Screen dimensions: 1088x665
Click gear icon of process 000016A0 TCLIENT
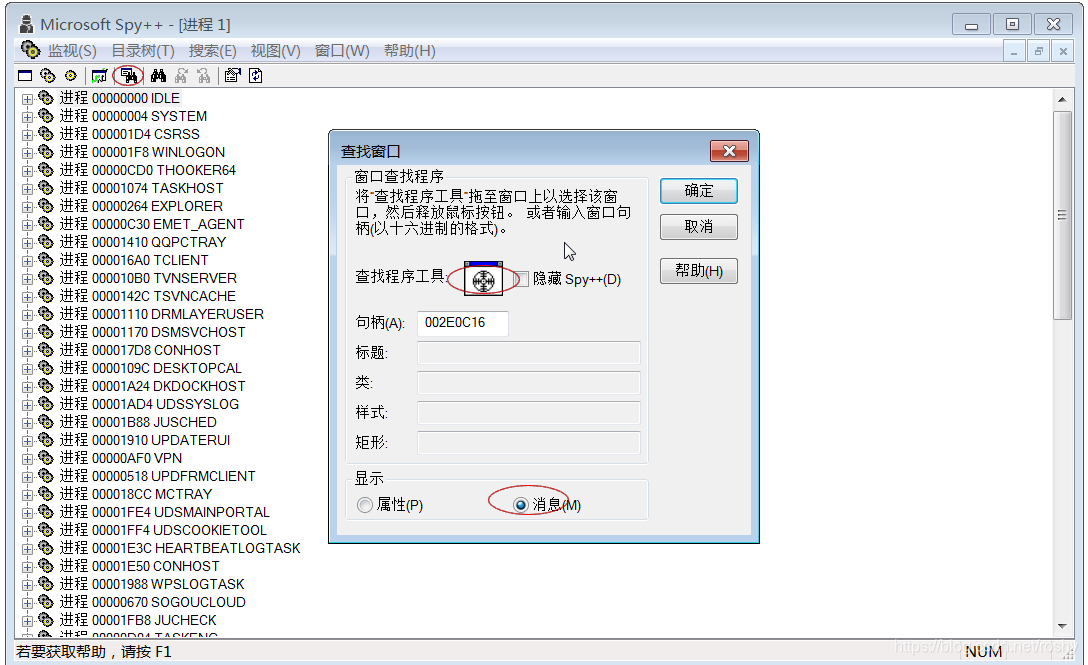[46, 260]
